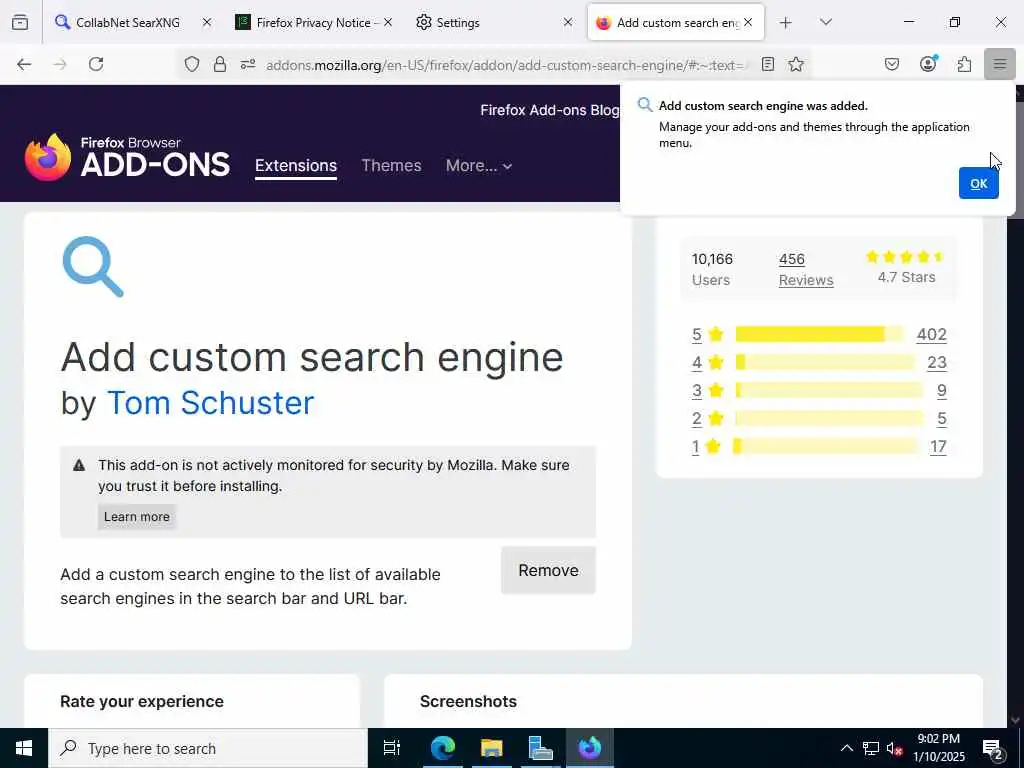Screen dimensions: 1024x768
Task: Switch to Settings tab
Action: [457, 22]
